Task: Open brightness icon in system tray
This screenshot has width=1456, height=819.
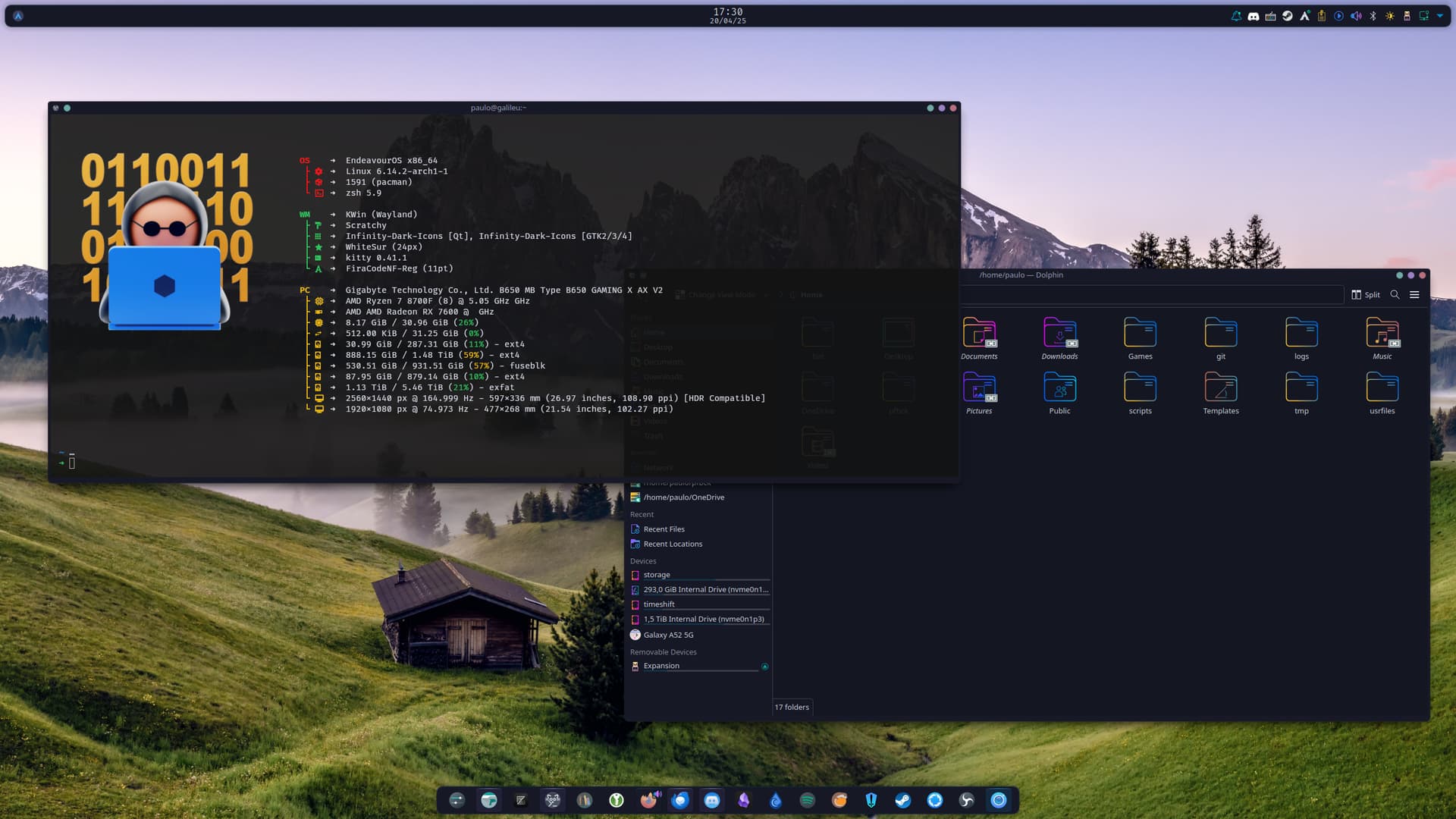Action: tap(1390, 16)
